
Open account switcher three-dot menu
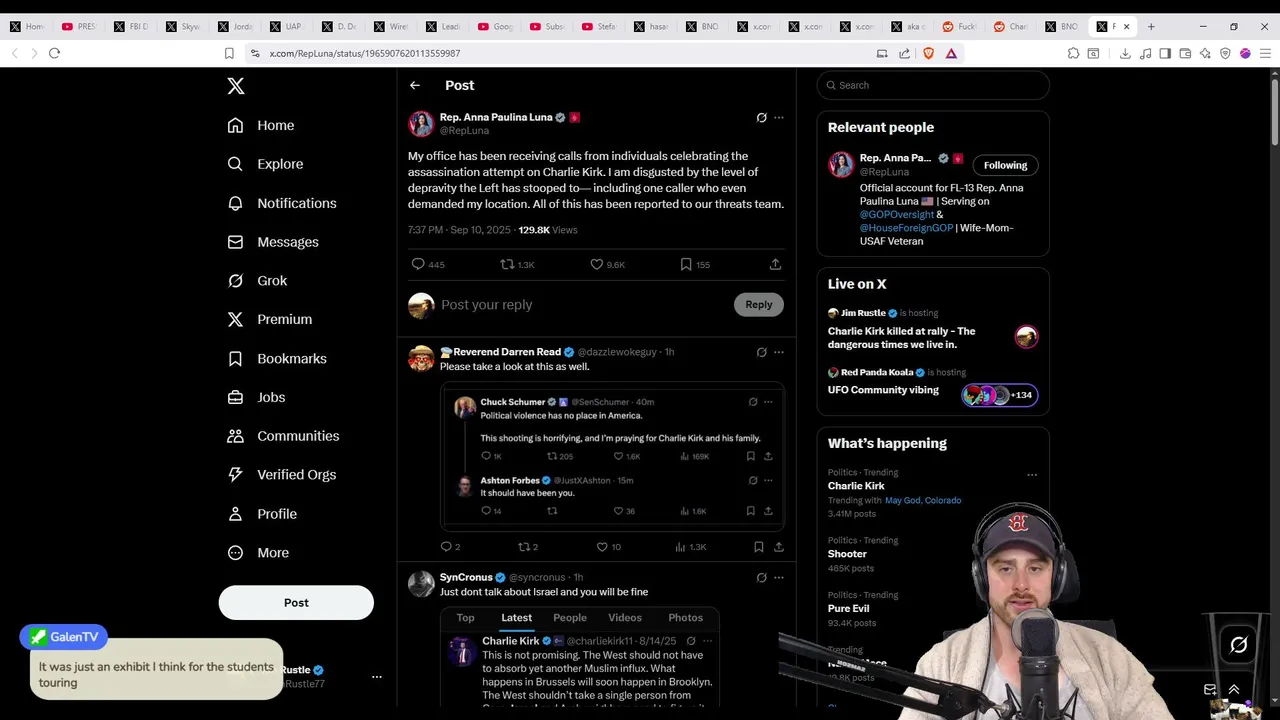(x=377, y=677)
